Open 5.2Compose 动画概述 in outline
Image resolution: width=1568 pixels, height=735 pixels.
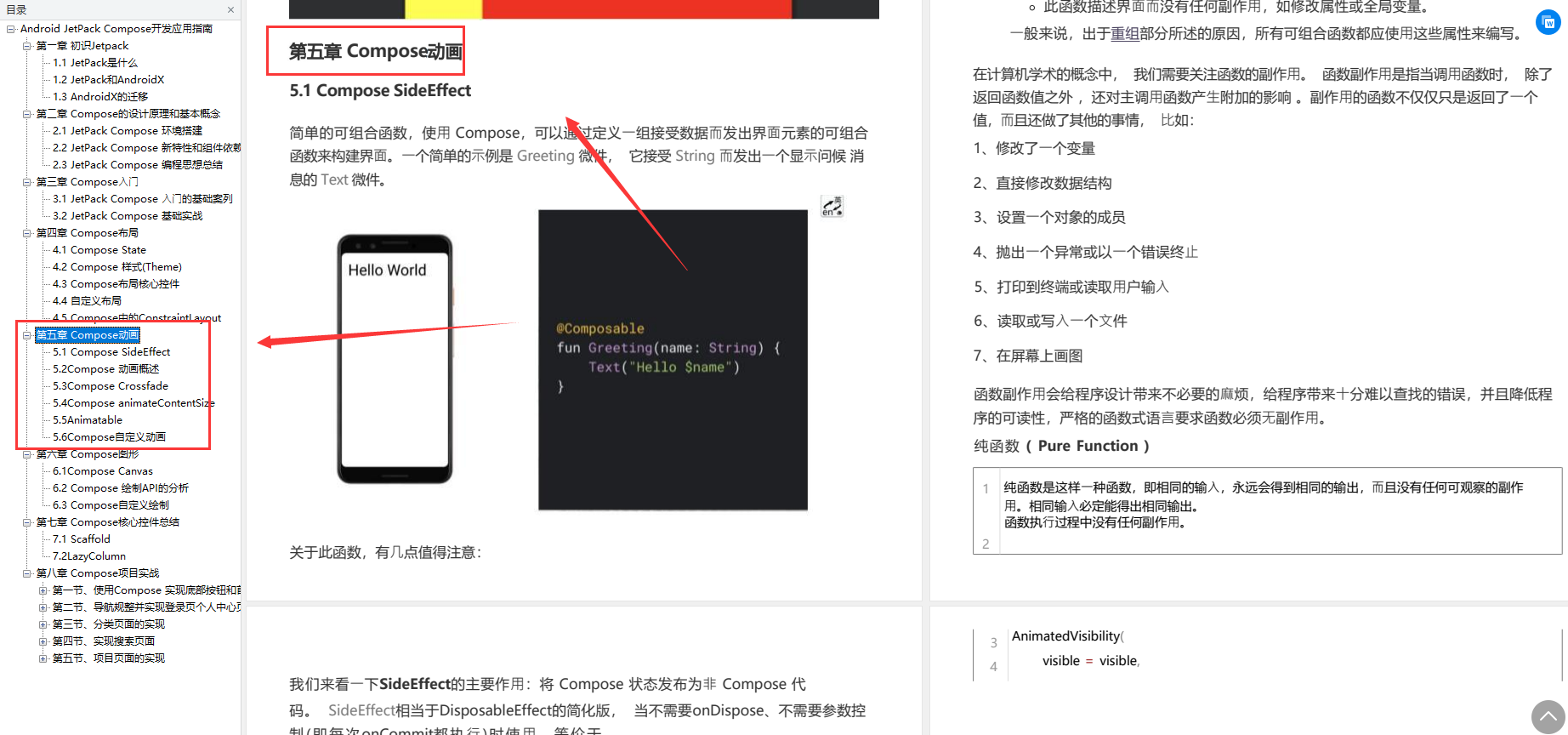point(105,369)
